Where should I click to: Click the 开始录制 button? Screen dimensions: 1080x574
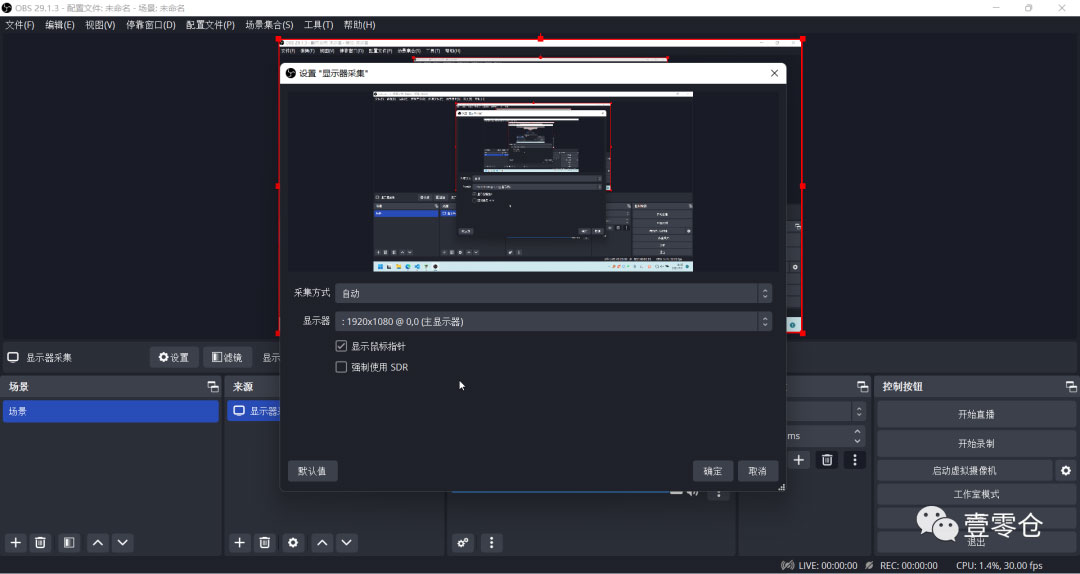tap(976, 443)
